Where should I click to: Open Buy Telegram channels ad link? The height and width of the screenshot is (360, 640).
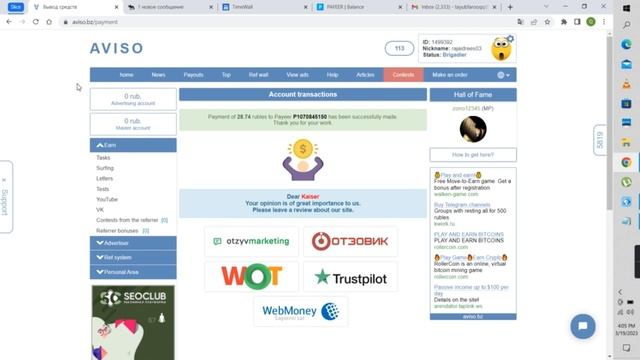tap(462, 205)
